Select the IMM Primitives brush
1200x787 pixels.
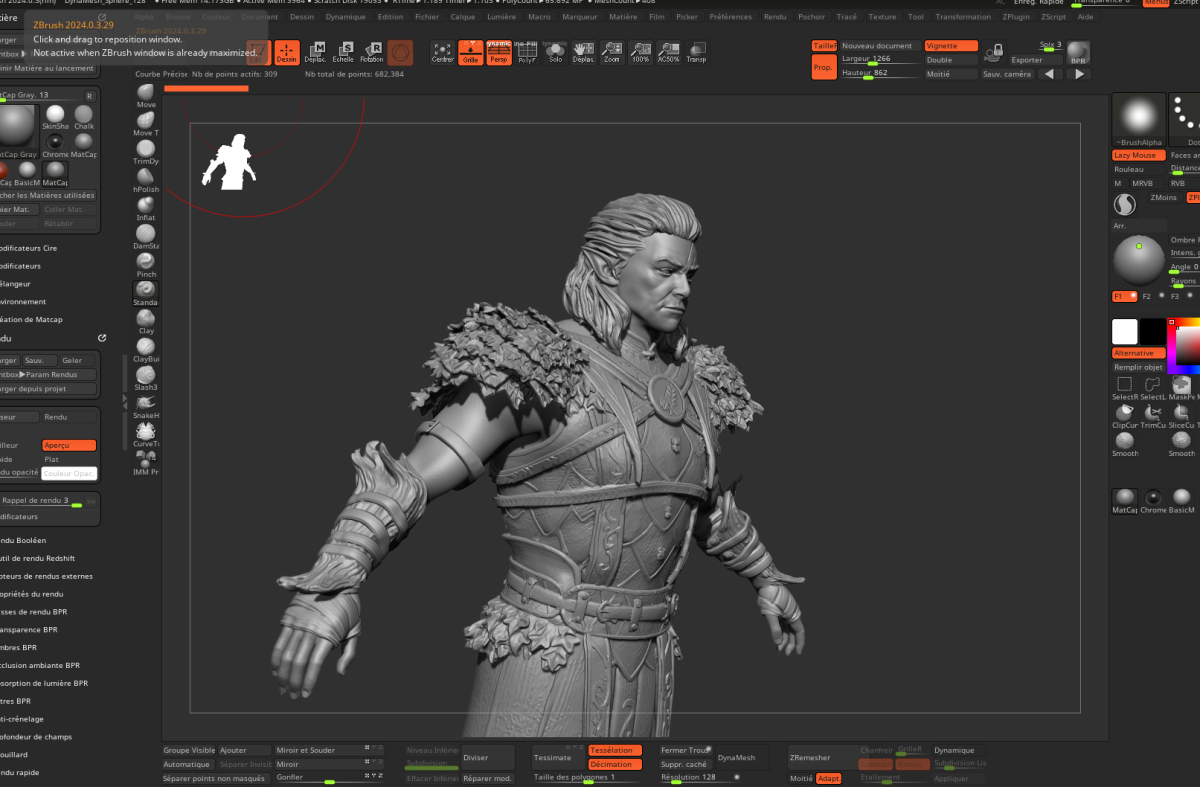146,463
